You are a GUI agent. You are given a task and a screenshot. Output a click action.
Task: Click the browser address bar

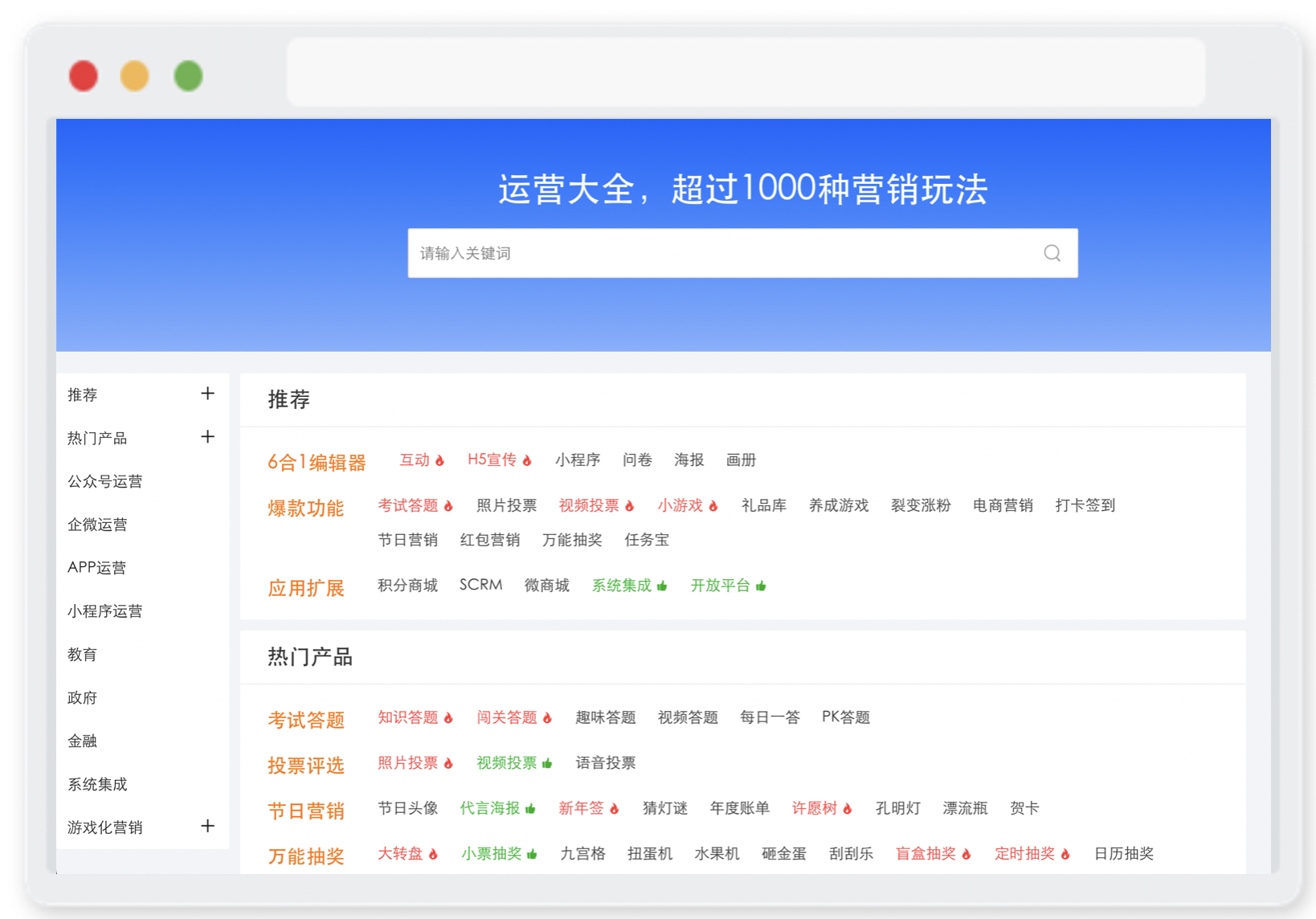[746, 72]
